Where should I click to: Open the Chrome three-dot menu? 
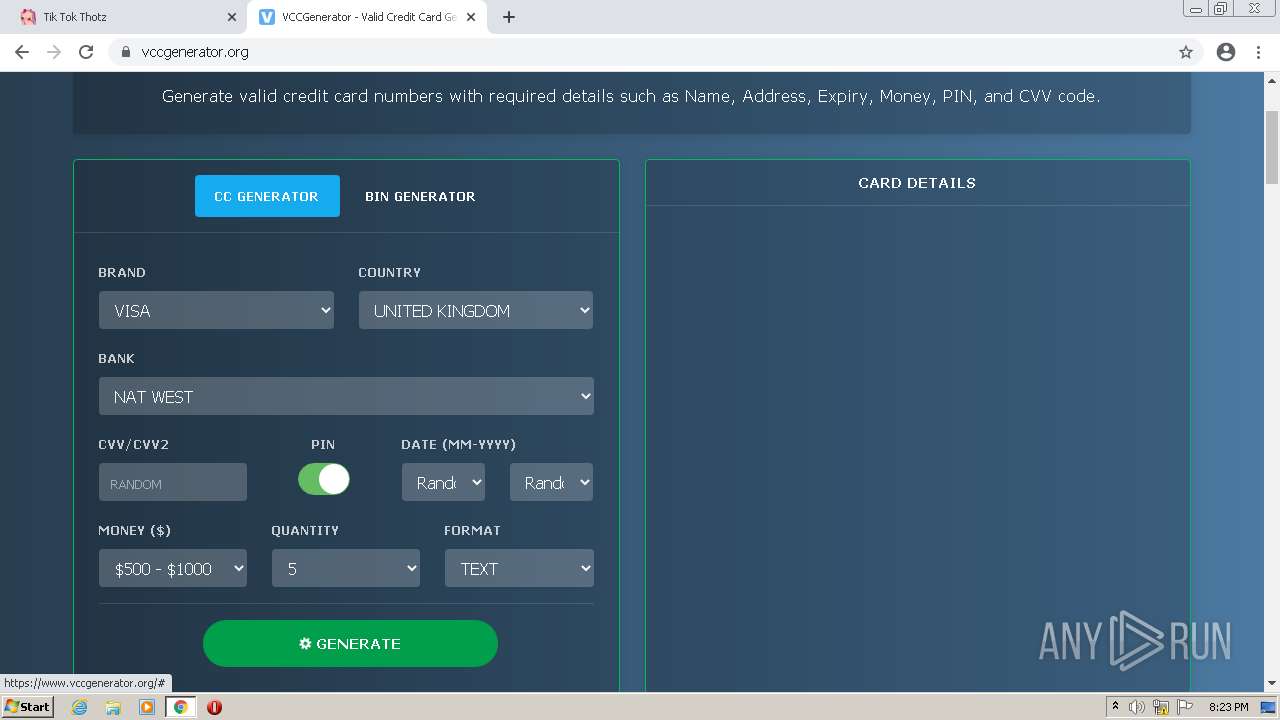(x=1258, y=52)
